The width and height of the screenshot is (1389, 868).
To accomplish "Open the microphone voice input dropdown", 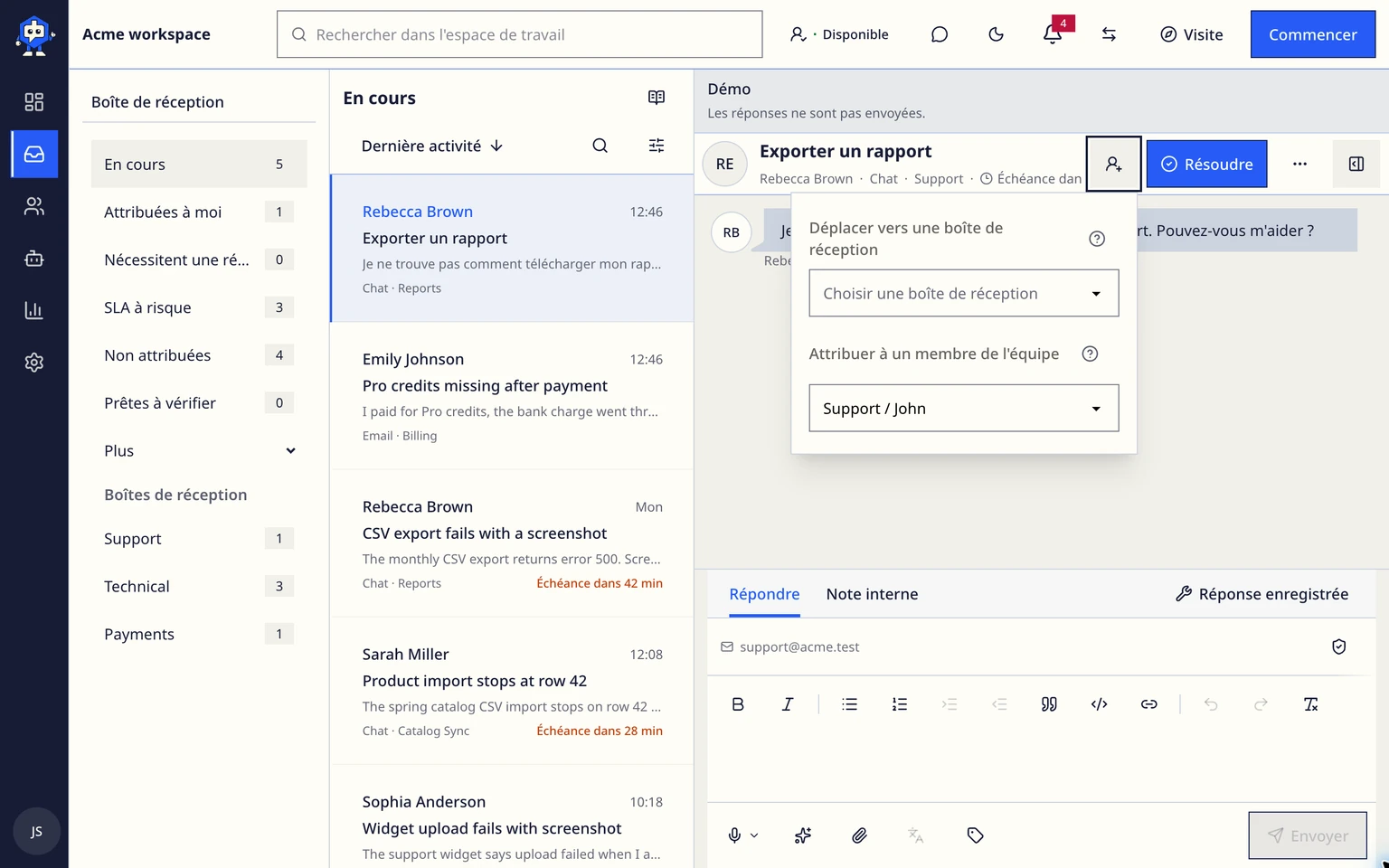I will click(743, 835).
